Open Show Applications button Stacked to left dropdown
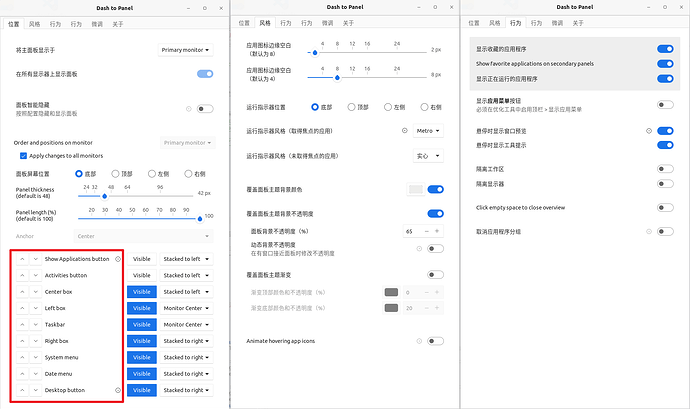 186,259
